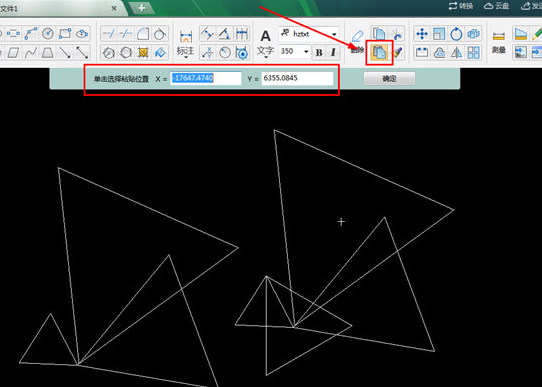Select the Cut scissors icon
This screenshot has height=387, width=542.
(396, 34)
